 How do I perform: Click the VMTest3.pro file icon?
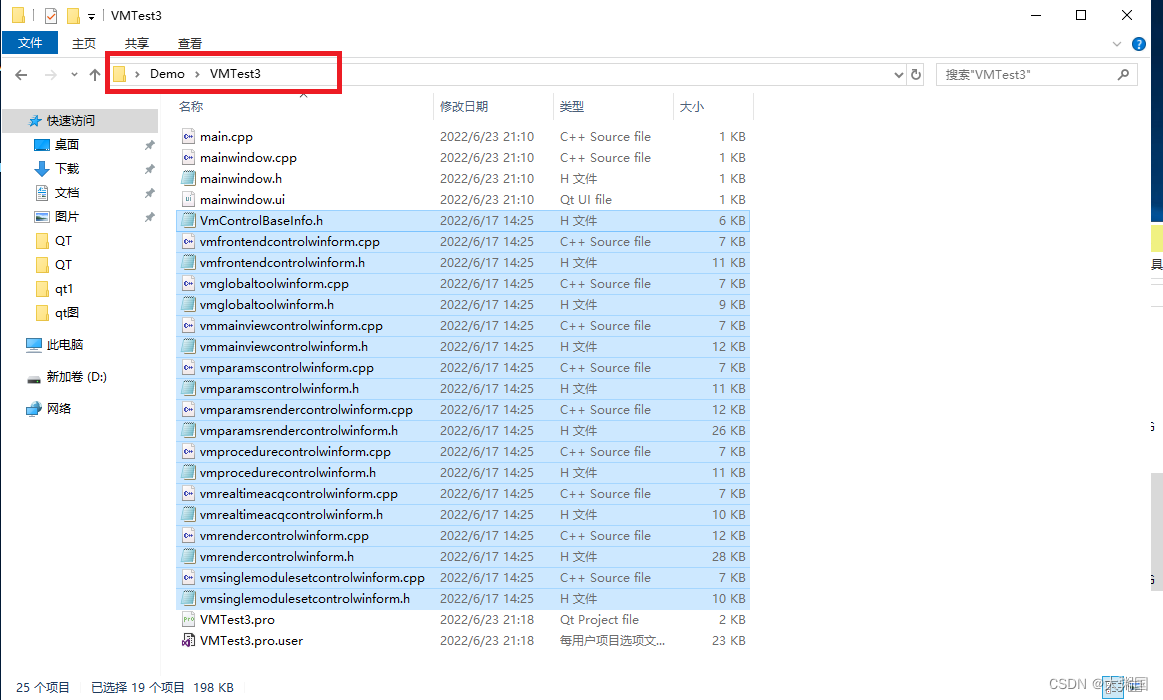[x=188, y=619]
